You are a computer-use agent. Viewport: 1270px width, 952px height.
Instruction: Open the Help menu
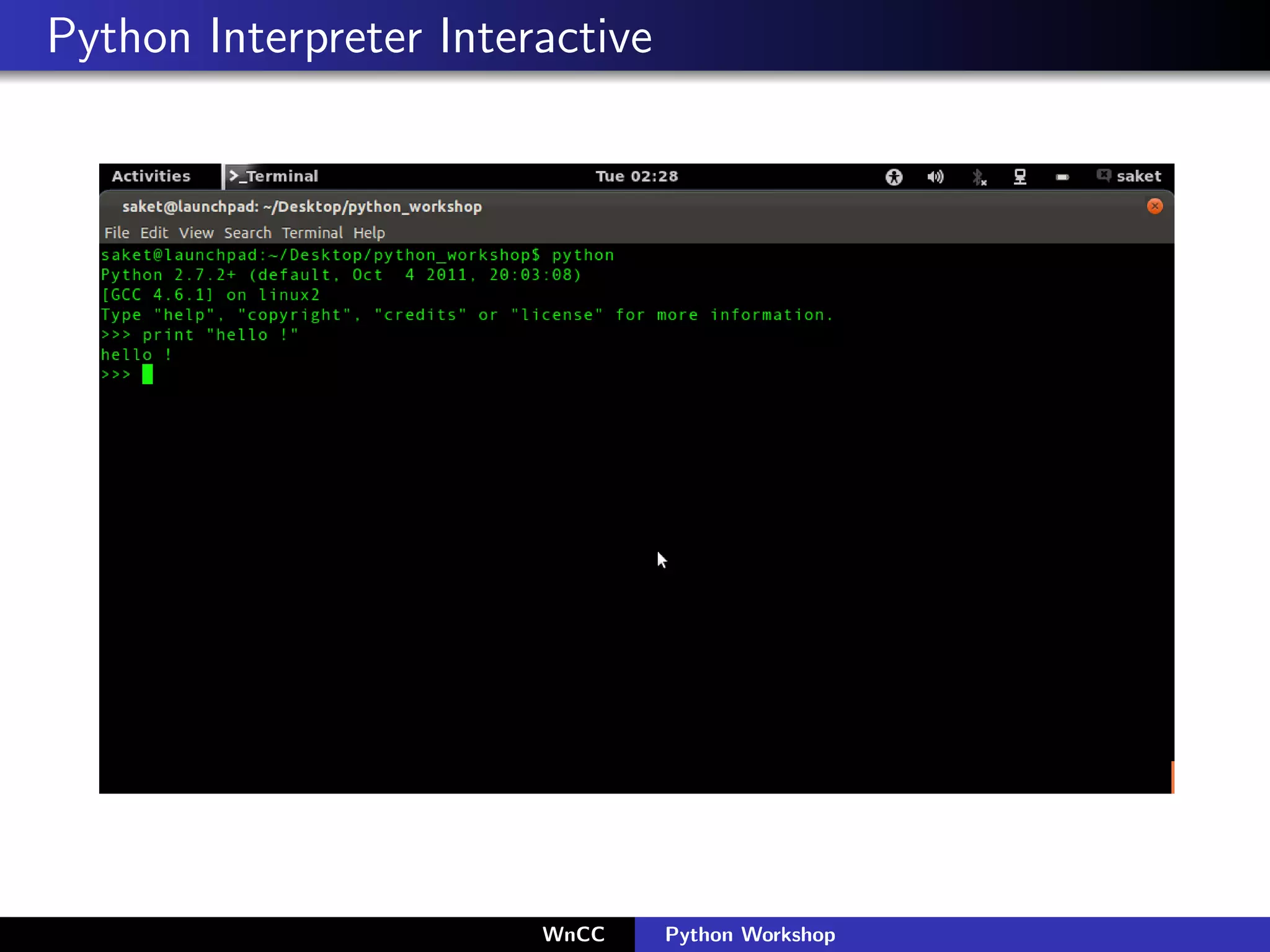pos(369,233)
